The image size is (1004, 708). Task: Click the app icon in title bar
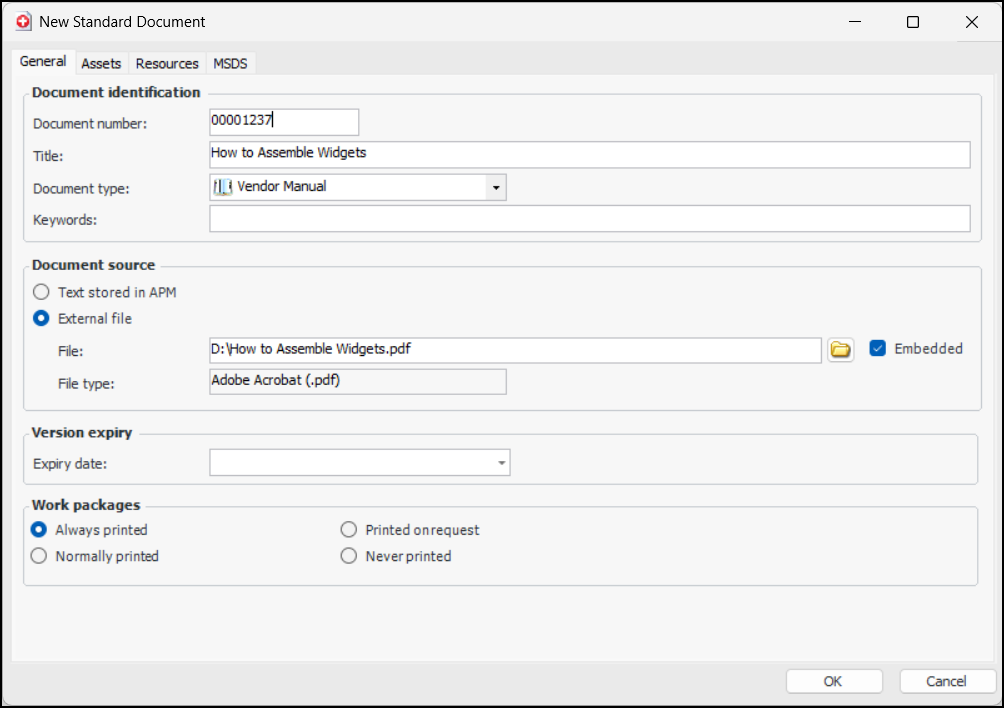[x=23, y=21]
